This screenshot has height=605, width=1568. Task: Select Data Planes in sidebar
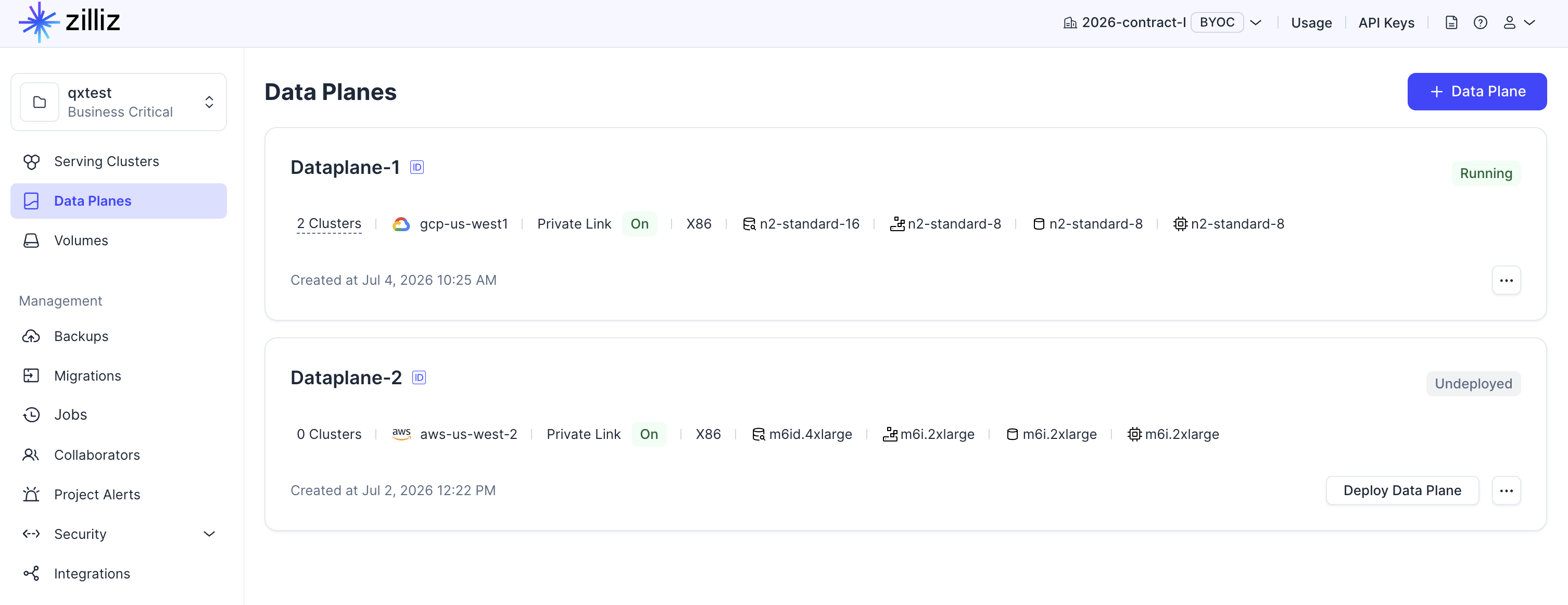click(x=119, y=201)
